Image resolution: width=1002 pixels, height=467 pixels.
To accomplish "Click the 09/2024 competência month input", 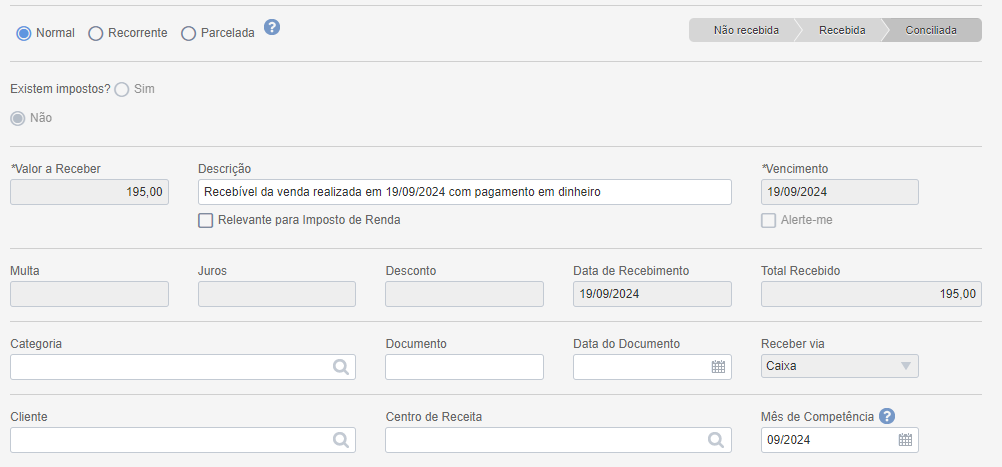I will click(x=840, y=440).
